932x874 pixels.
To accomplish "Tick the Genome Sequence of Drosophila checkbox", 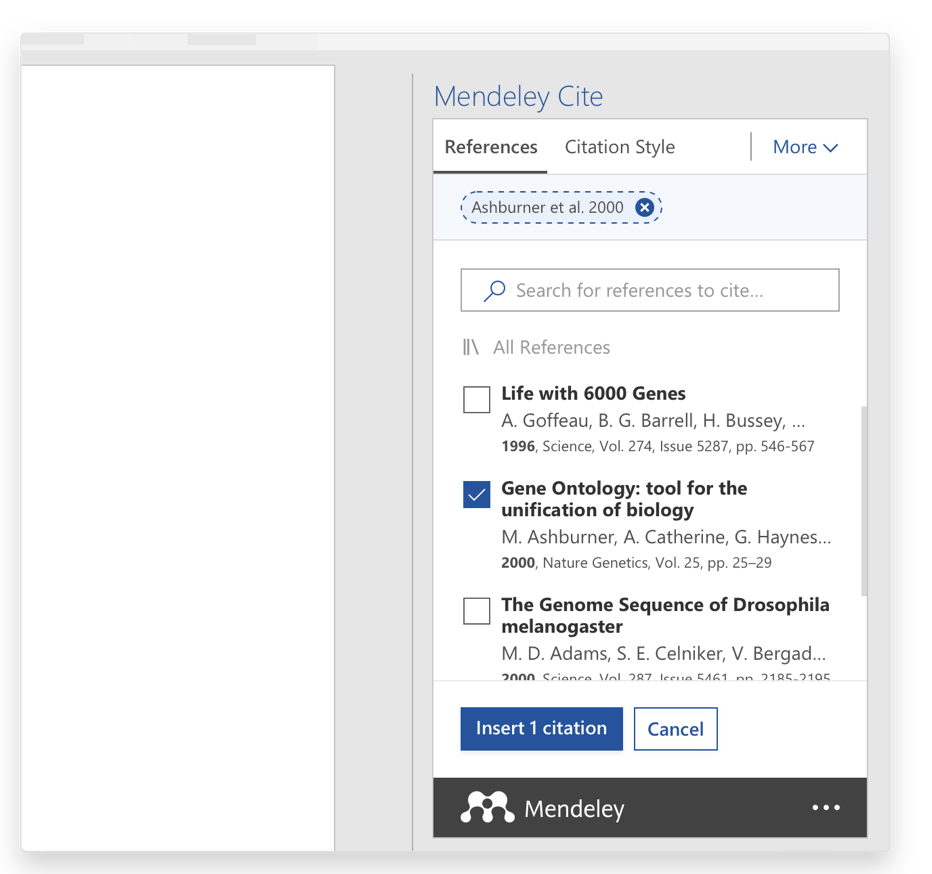I will coord(477,610).
